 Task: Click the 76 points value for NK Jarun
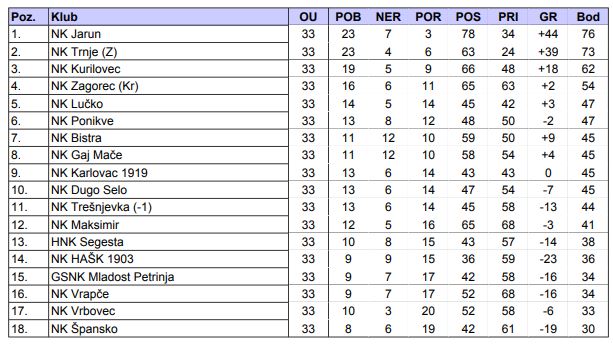tap(588, 34)
